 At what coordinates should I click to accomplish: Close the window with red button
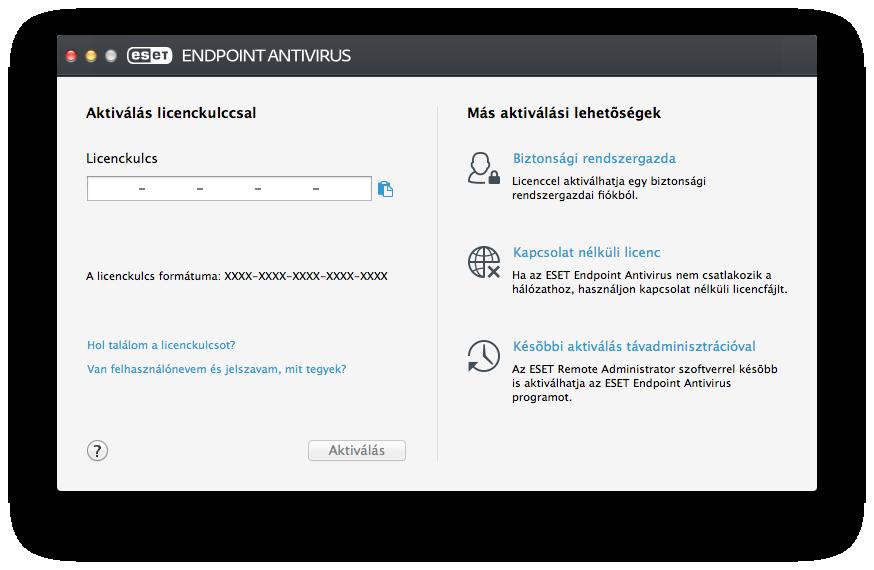pos(71,56)
